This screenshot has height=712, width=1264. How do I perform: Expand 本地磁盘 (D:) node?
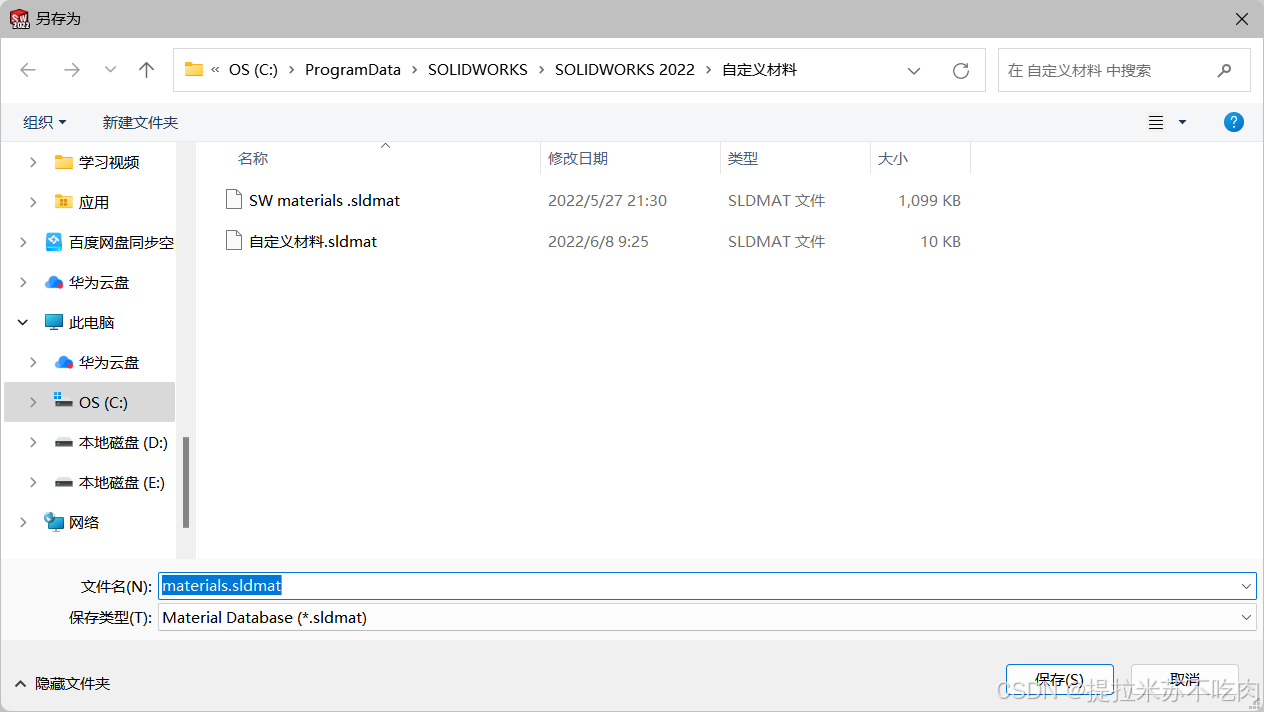[33, 442]
